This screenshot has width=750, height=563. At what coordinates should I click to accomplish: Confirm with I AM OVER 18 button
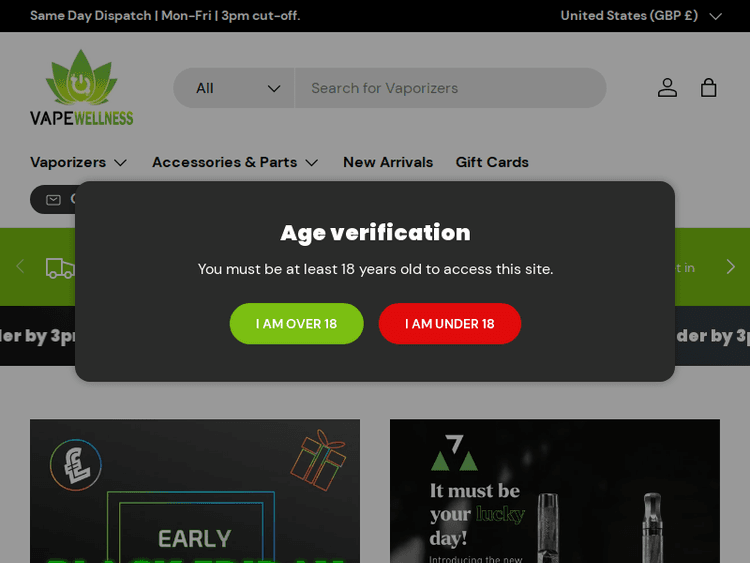click(x=296, y=324)
